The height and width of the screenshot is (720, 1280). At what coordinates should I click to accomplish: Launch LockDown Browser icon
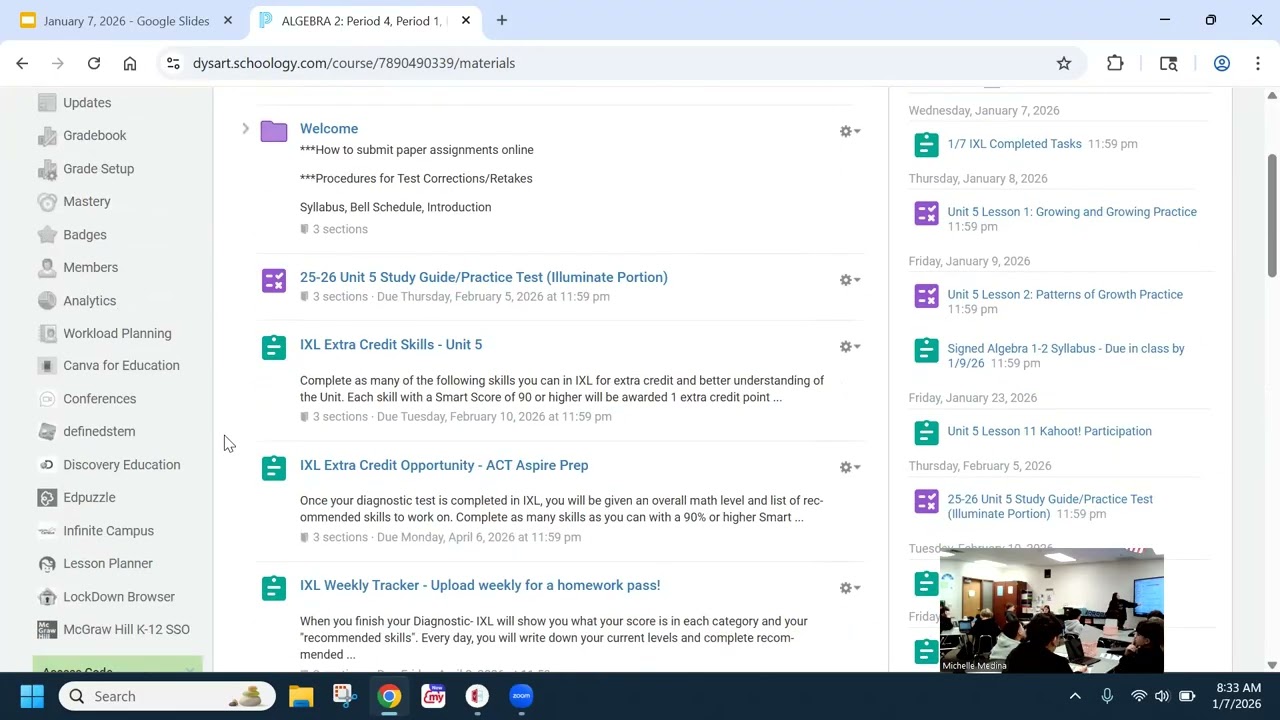click(47, 596)
